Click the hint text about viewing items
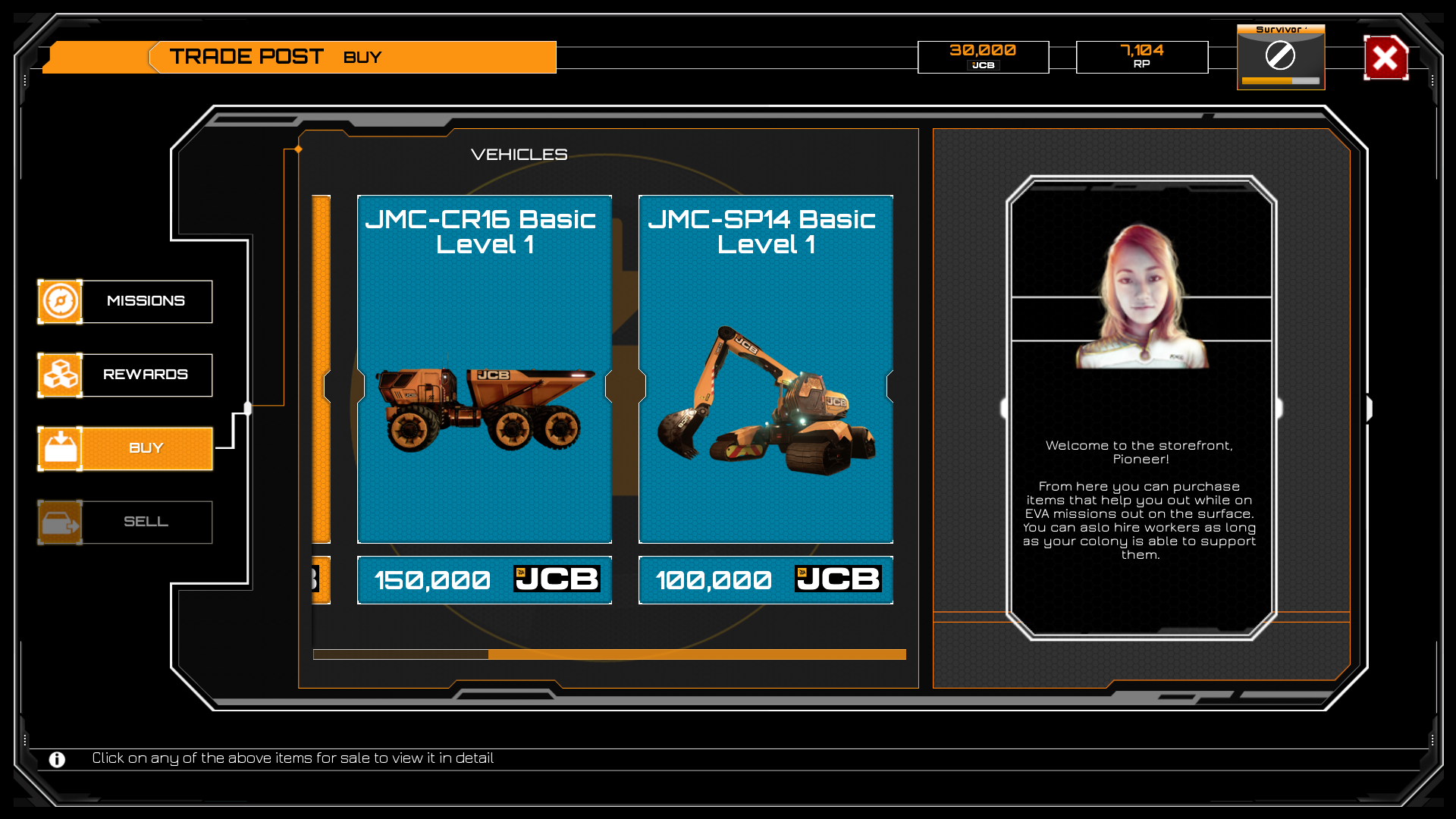 [293, 758]
